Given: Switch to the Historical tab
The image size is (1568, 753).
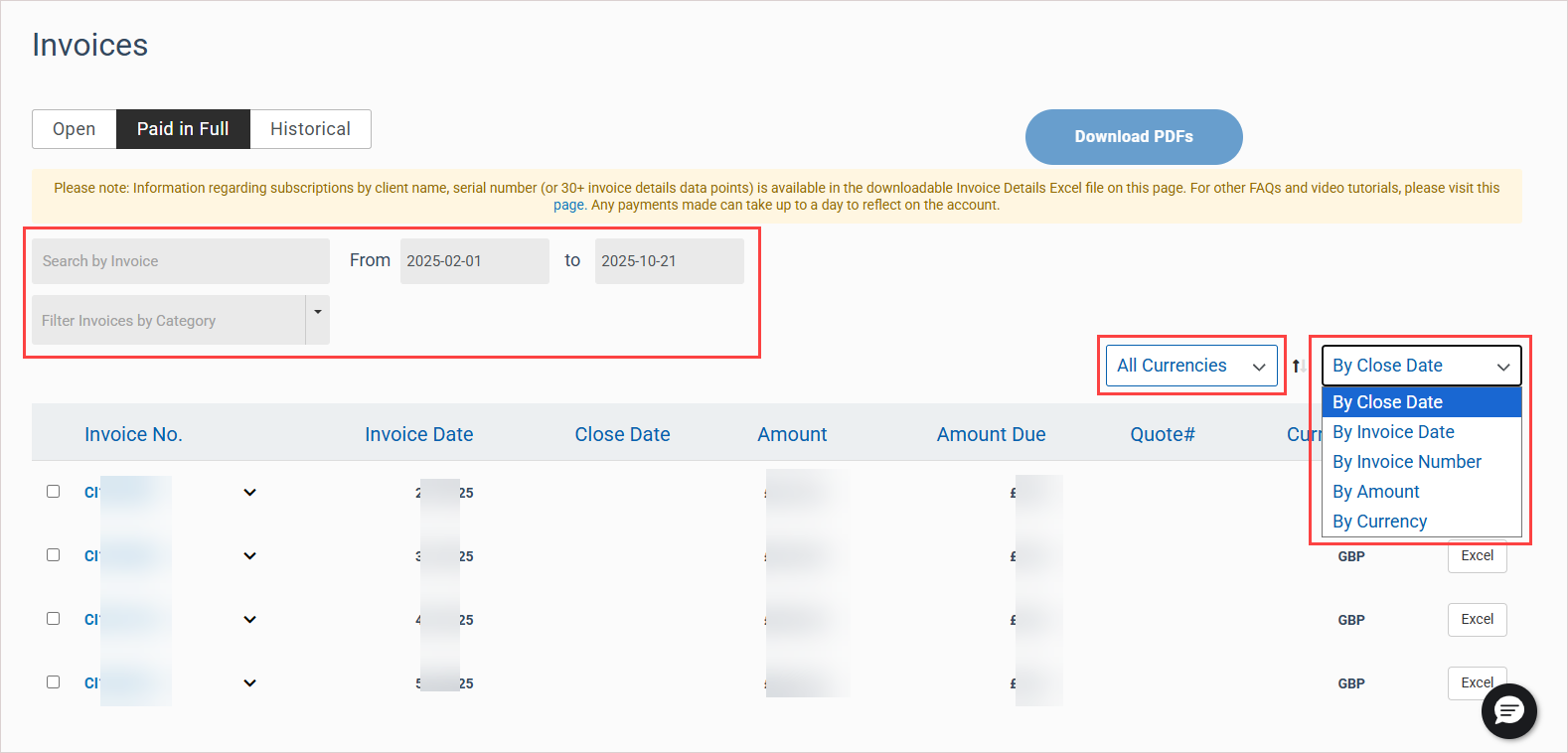Looking at the screenshot, I should pyautogui.click(x=310, y=129).
